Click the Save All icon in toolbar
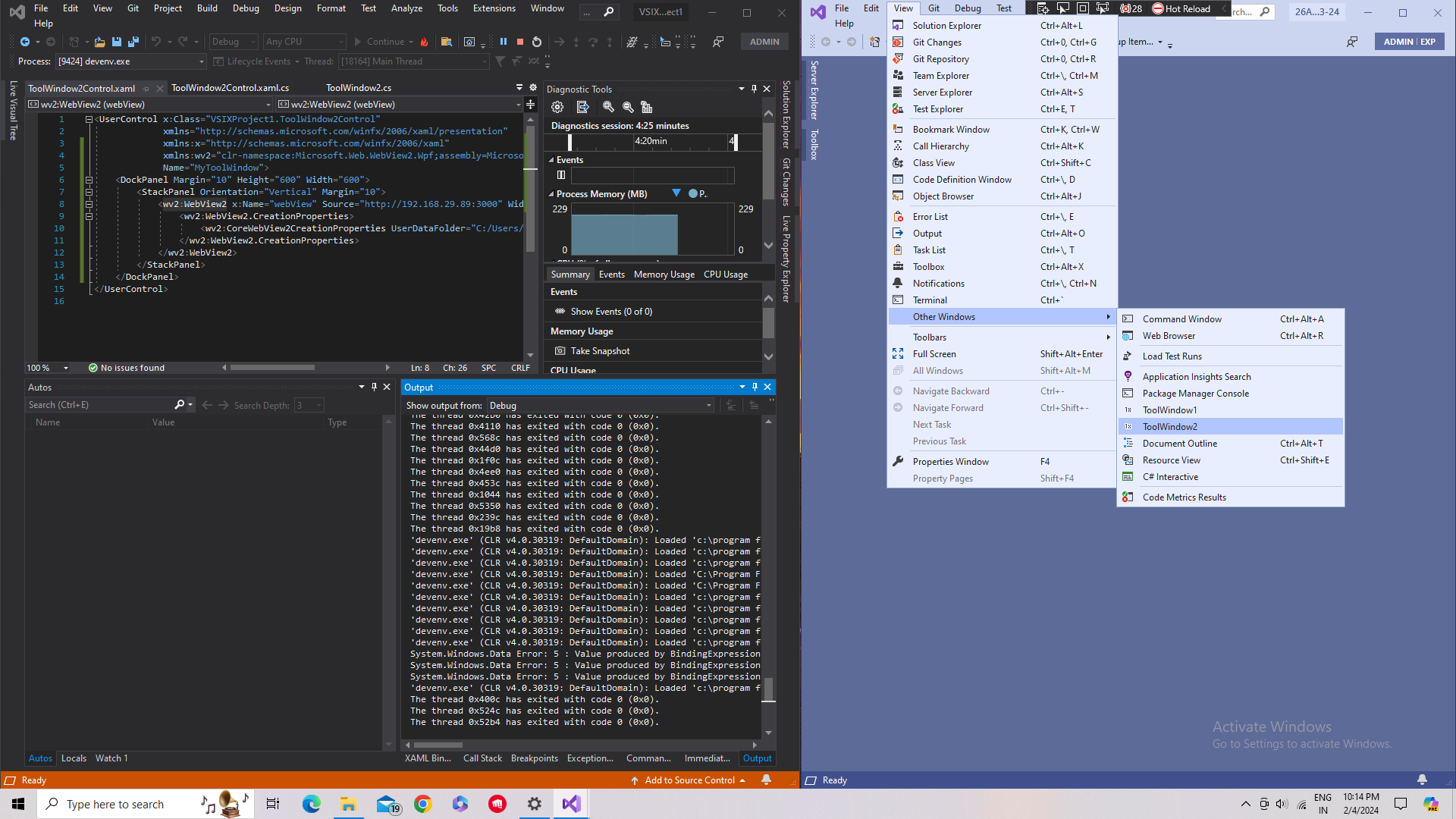The image size is (1456, 819). coord(133,42)
